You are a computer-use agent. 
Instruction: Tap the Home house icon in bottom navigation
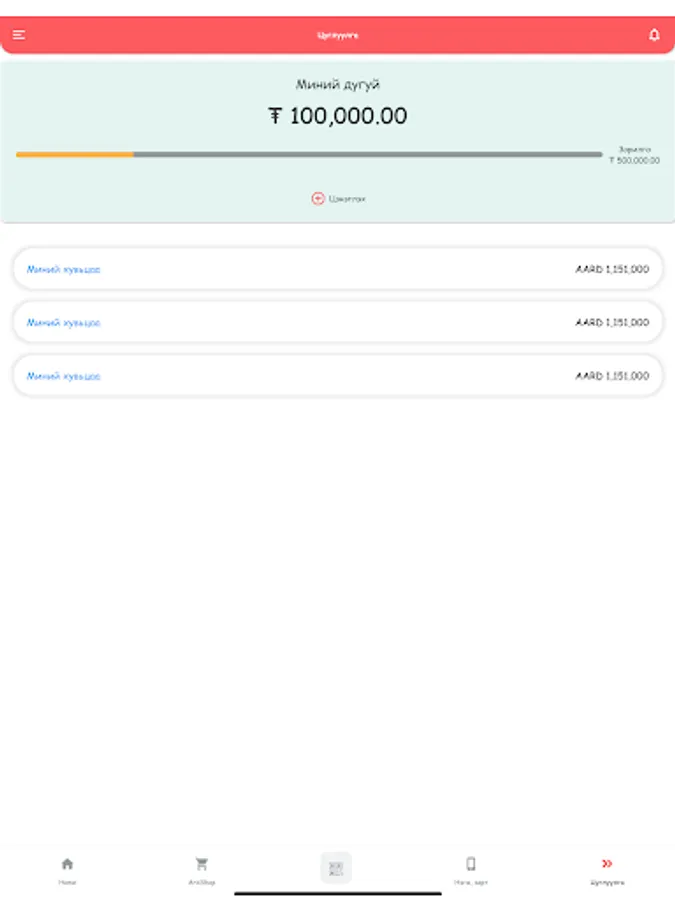67,863
